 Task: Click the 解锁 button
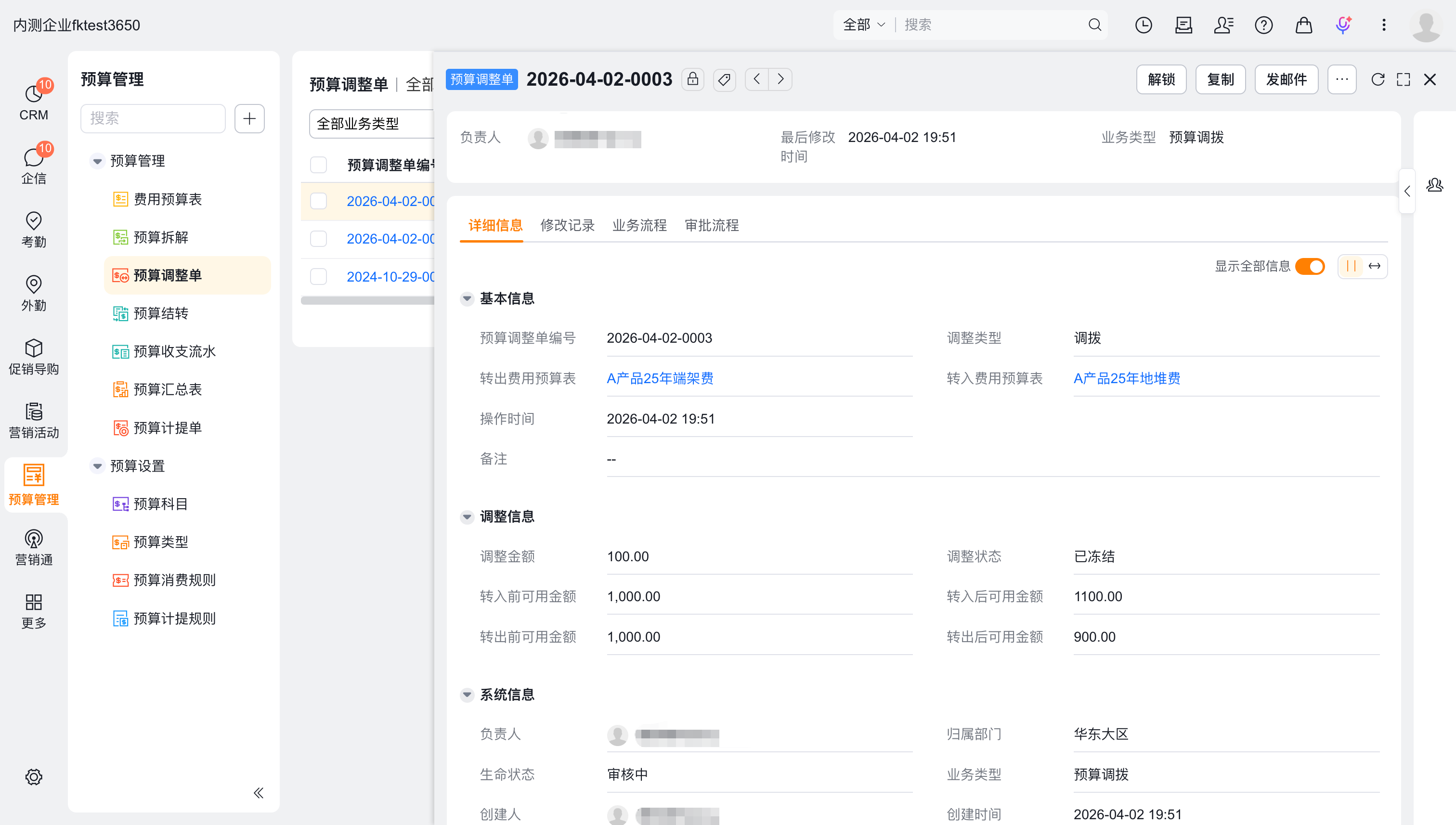click(1161, 79)
